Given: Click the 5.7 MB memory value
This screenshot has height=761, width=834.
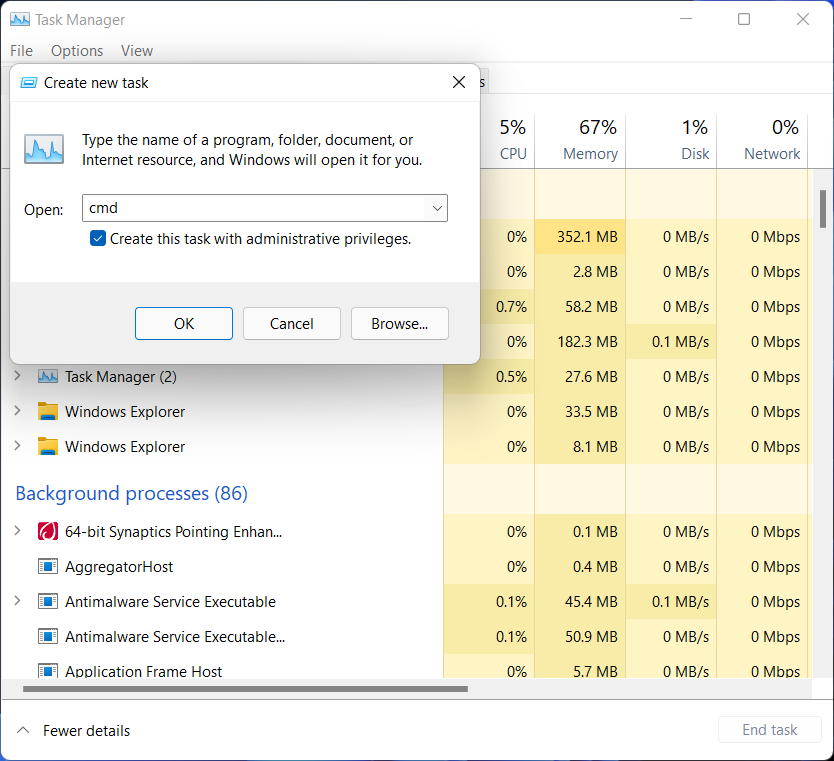Looking at the screenshot, I should 595,671.
